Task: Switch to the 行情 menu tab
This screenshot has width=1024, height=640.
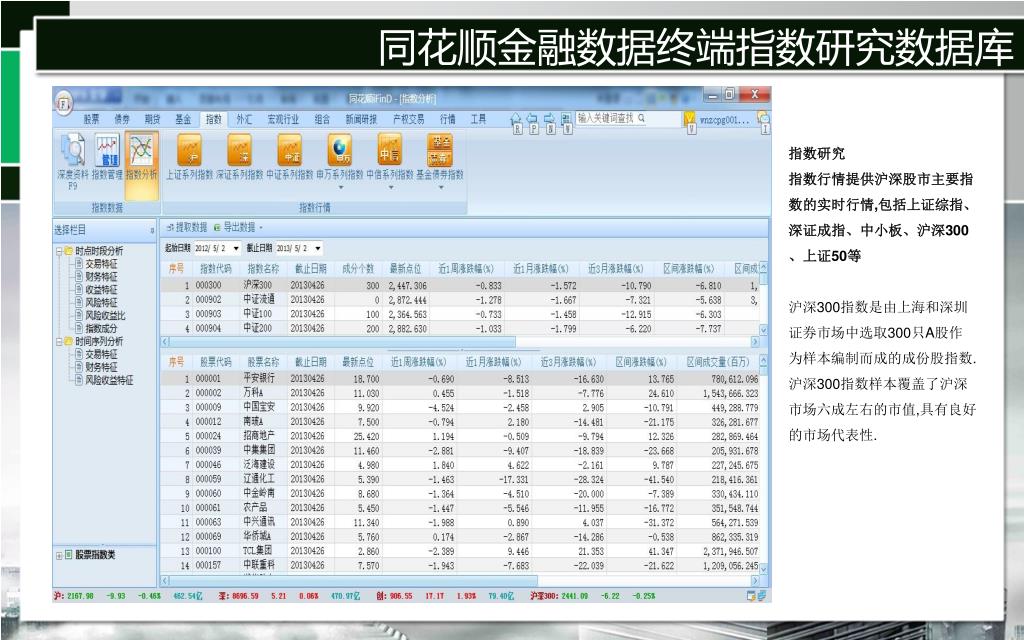Action: pyautogui.click(x=447, y=119)
